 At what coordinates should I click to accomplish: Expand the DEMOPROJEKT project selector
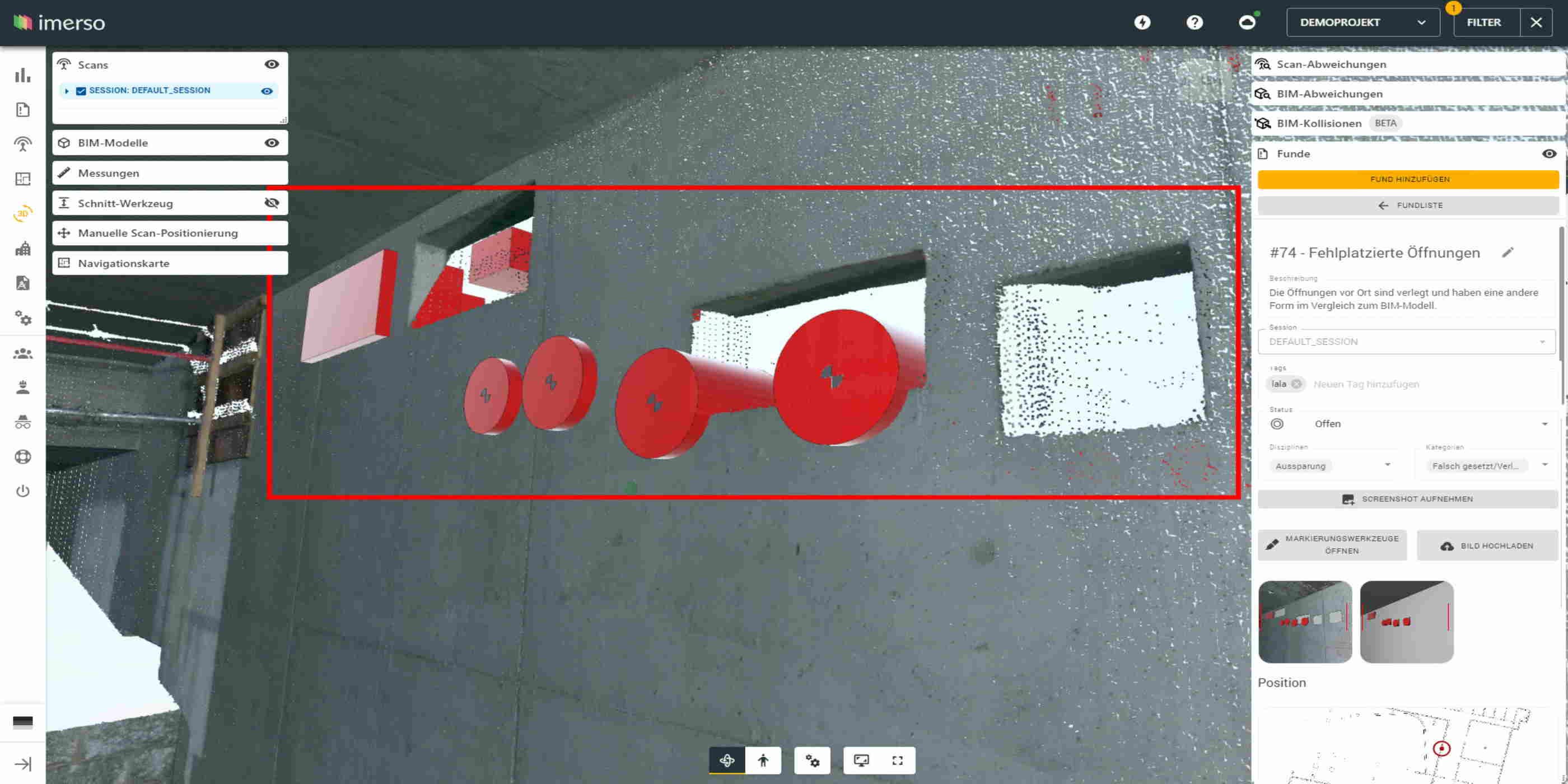1422,22
